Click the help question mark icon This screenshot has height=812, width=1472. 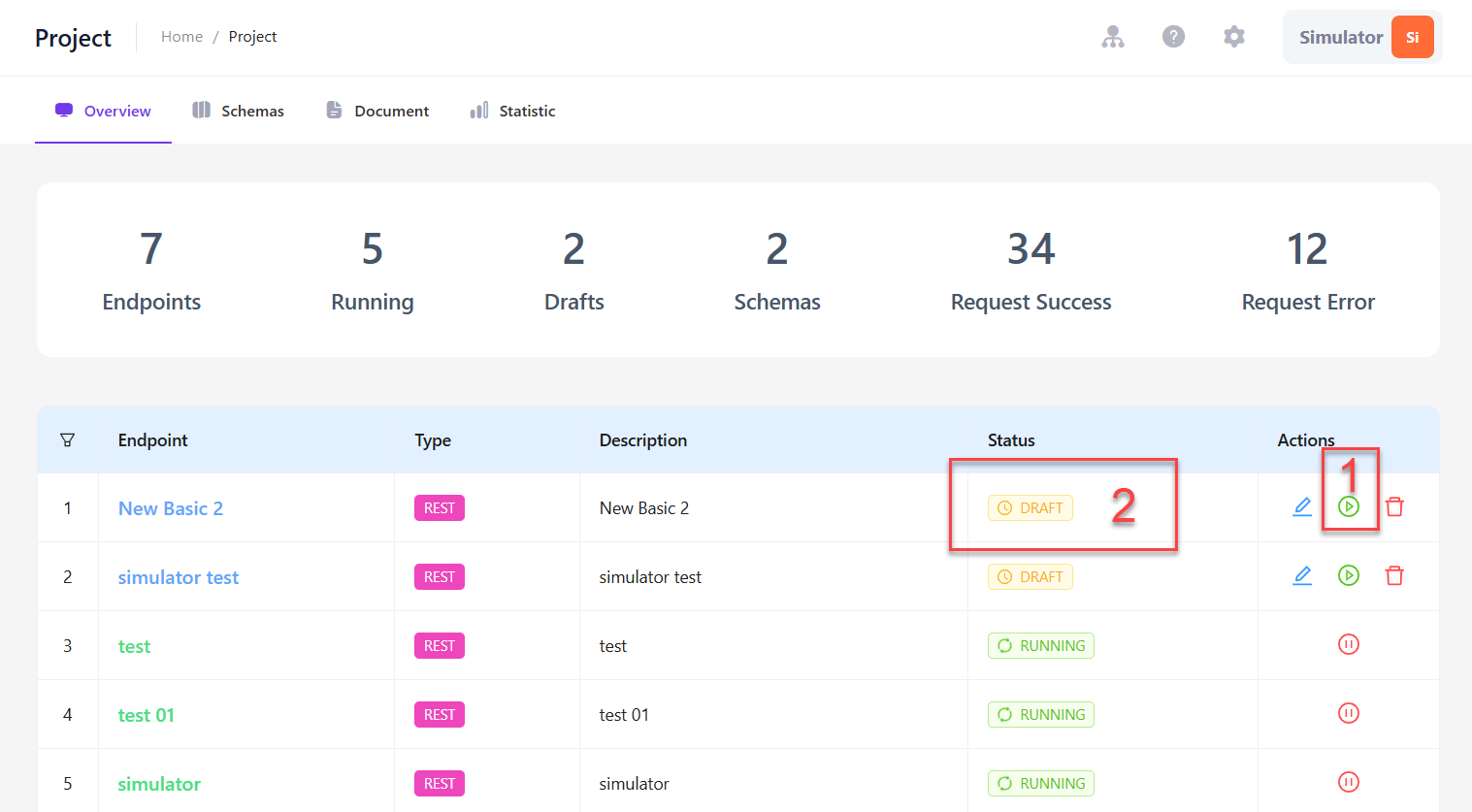(1173, 37)
